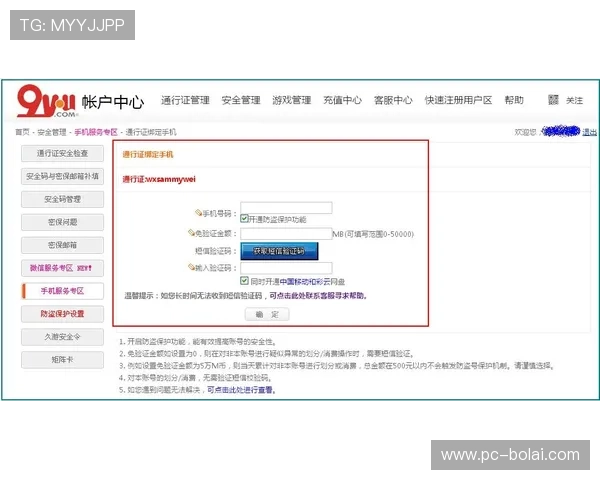Viewport: 600px width, 480px height.
Task: Click the 手机服务专区 breadcrumb link
Action: click(96, 132)
